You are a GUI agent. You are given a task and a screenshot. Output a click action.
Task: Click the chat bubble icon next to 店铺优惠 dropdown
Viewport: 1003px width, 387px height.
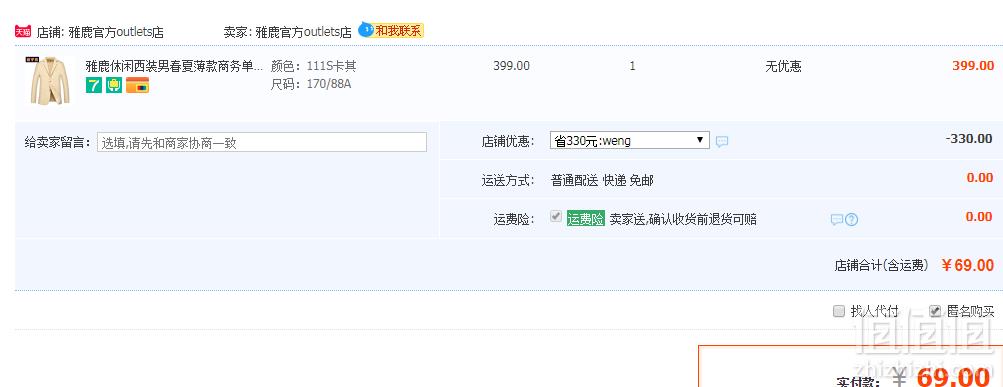(722, 141)
